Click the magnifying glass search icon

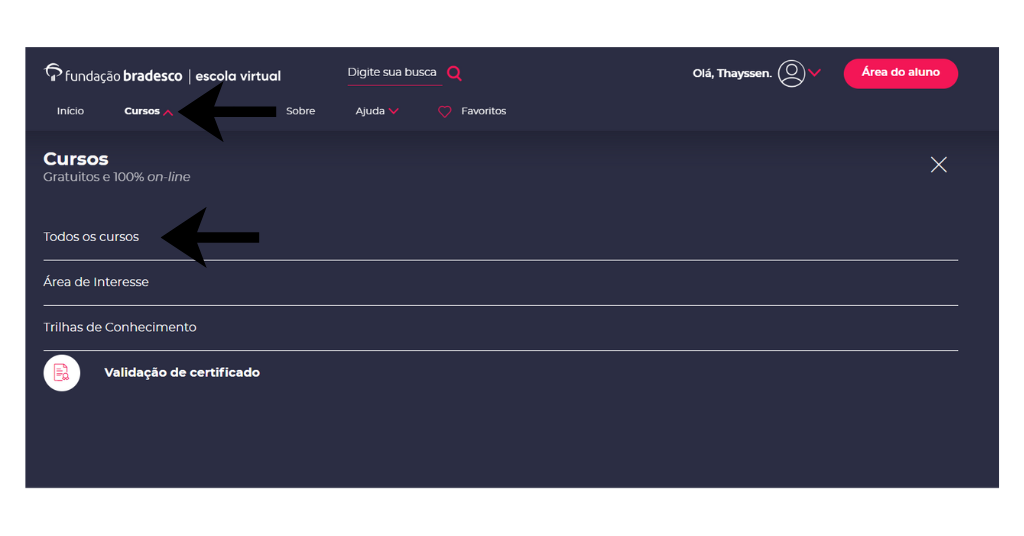[x=454, y=73]
